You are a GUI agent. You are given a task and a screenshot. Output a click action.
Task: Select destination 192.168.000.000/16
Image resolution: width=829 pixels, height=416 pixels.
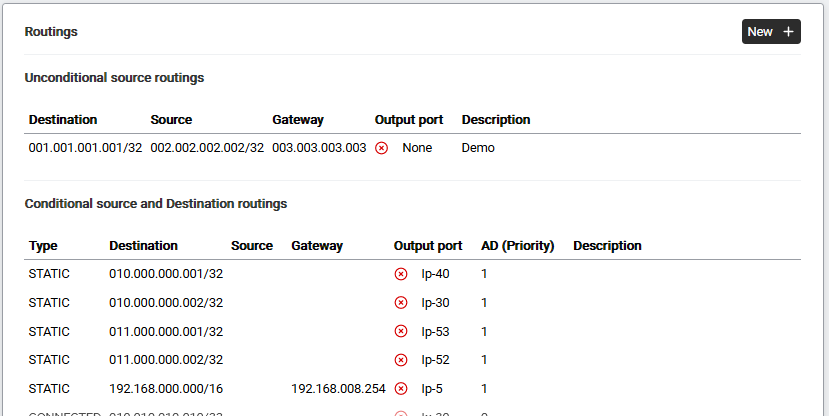166,389
